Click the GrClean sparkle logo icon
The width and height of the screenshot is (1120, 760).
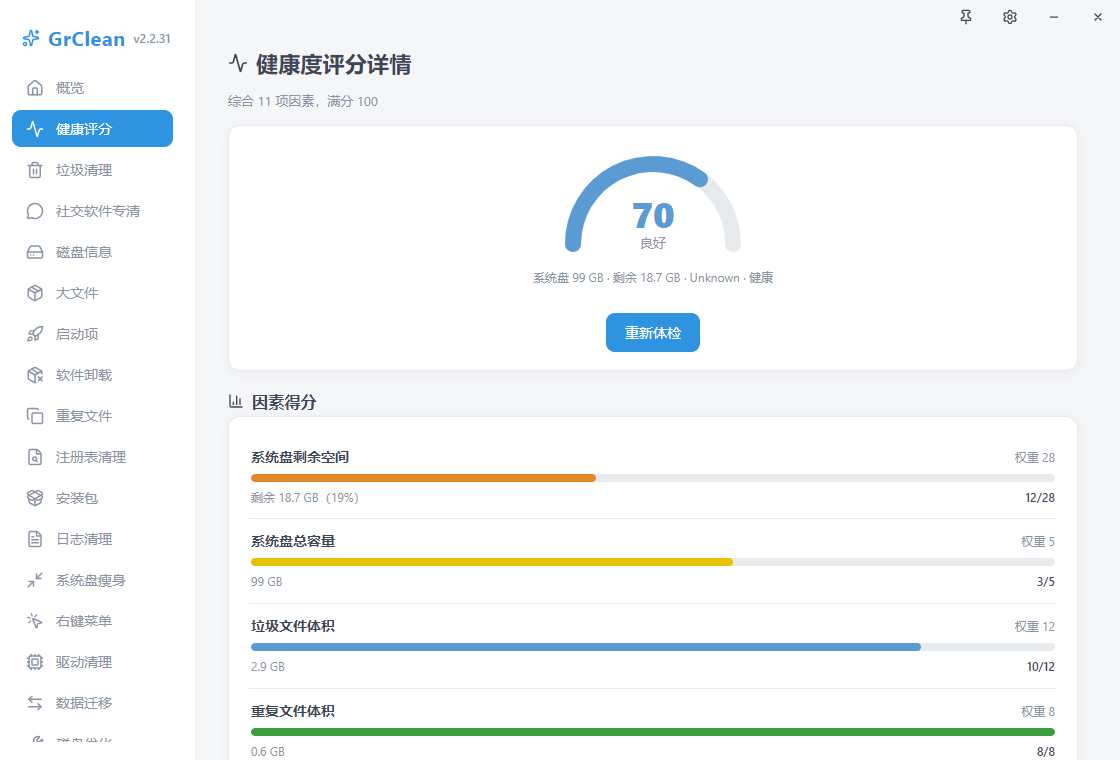tap(31, 39)
